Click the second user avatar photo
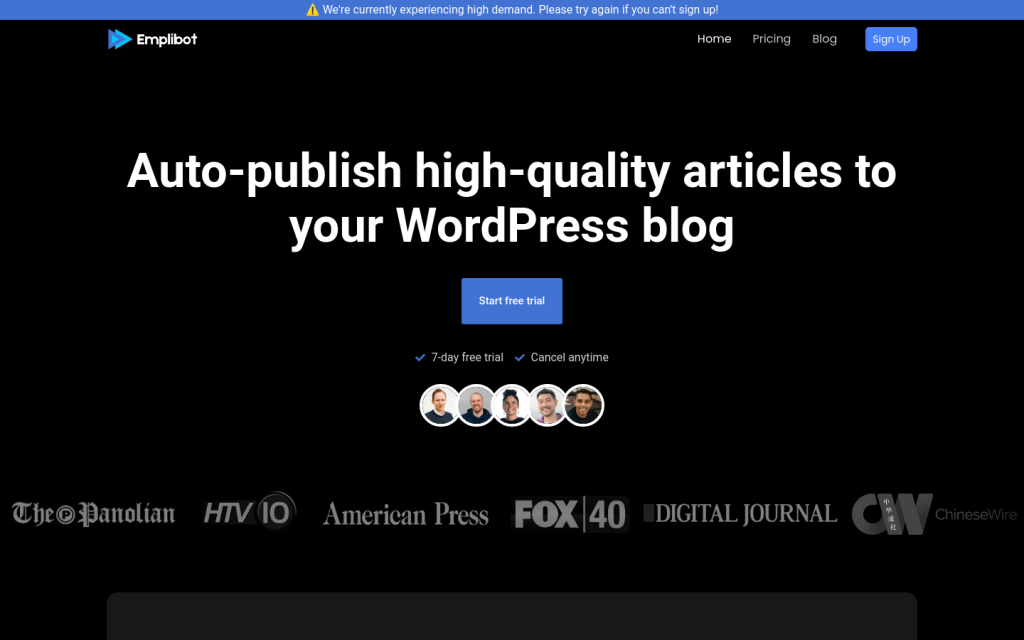This screenshot has width=1024, height=640. tap(476, 405)
